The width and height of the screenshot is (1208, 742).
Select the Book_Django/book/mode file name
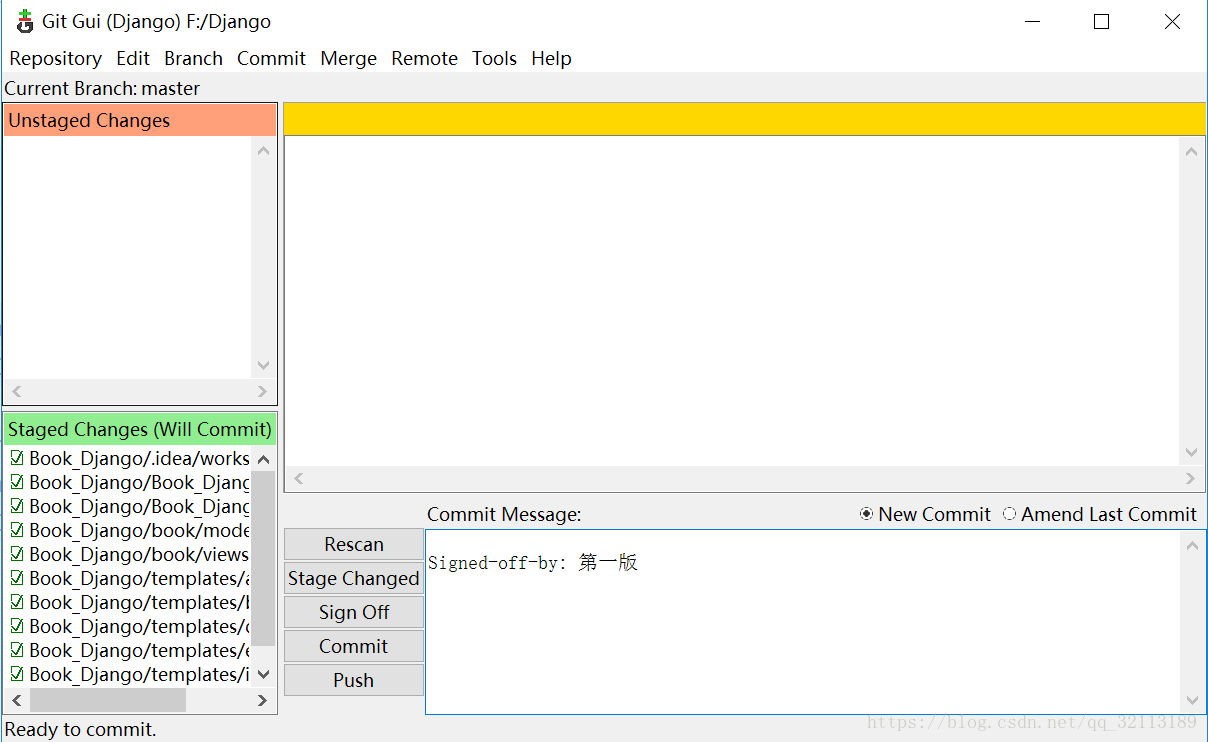(139, 530)
